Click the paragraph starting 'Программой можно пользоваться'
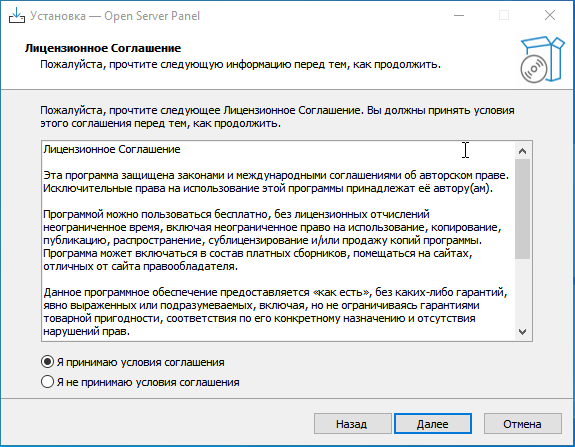 click(x=272, y=240)
